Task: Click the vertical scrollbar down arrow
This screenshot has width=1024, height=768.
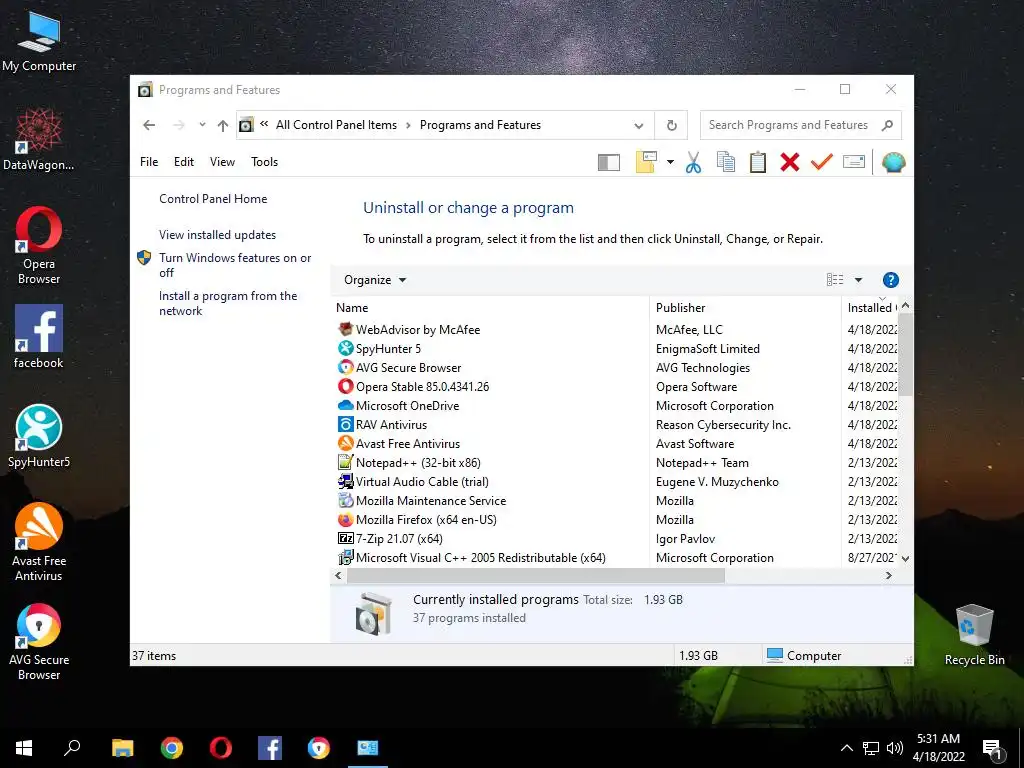Action: tap(905, 558)
